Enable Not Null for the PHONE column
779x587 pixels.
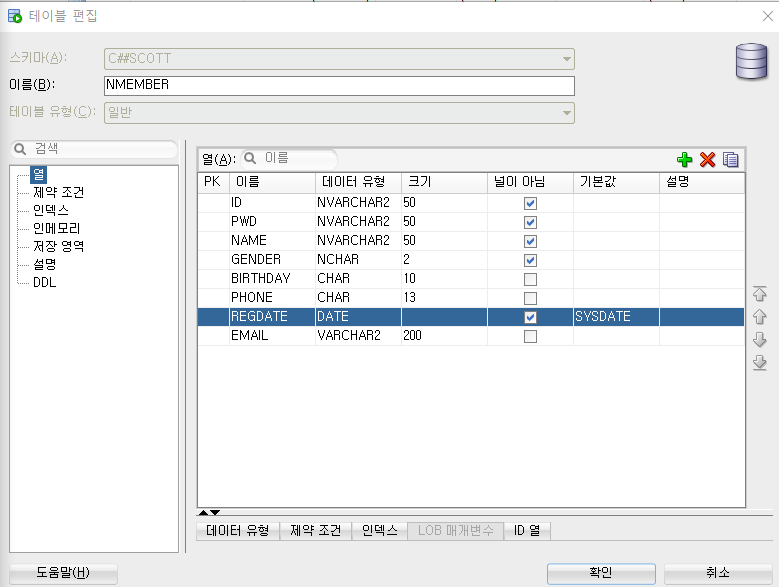[x=530, y=298]
